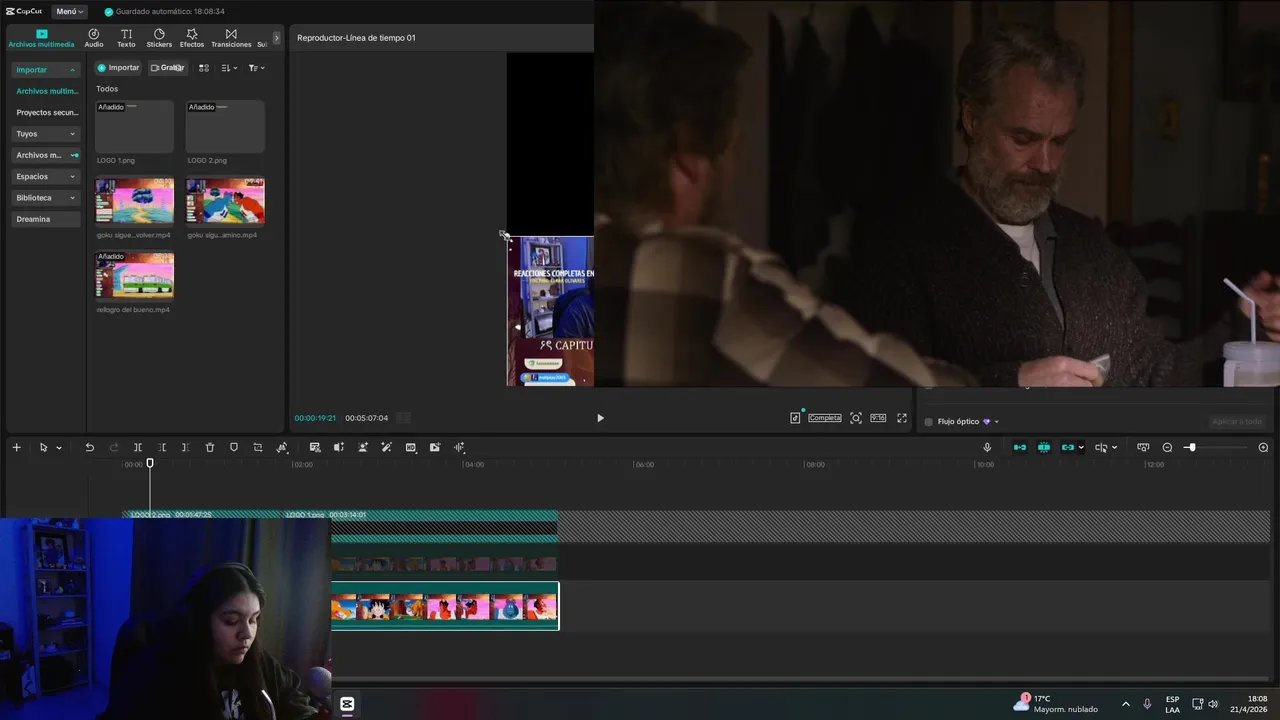Click the auto reframe icon
Screen dimensions: 1280x720
point(282,447)
